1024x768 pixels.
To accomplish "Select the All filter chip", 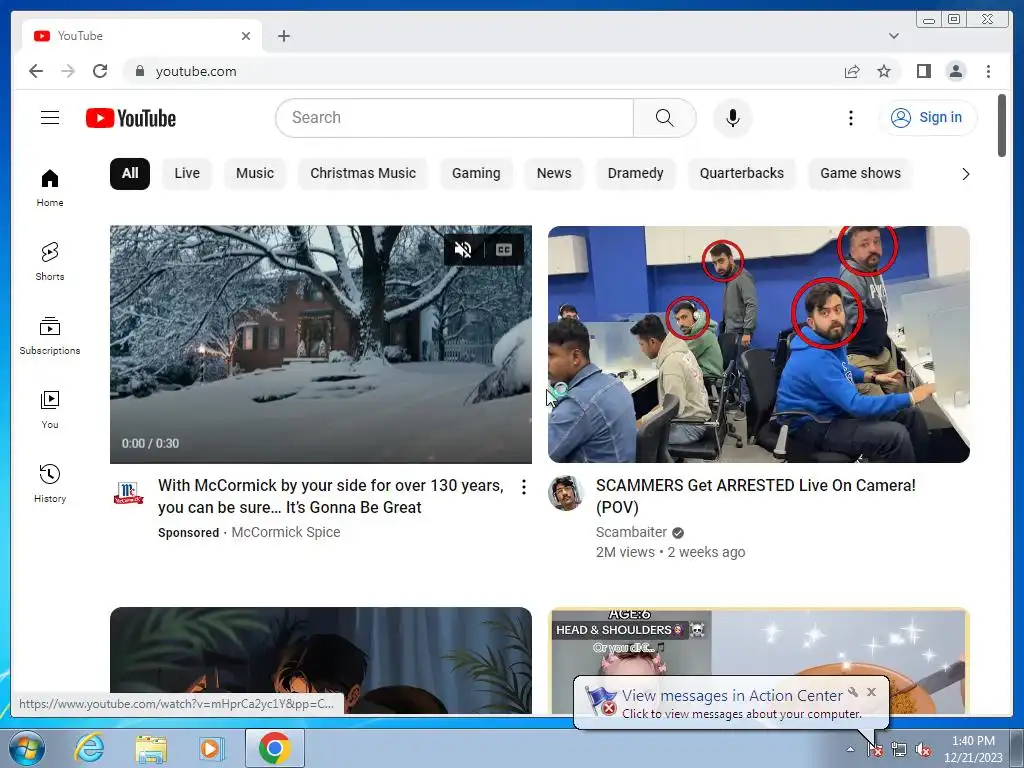I will (x=130, y=173).
